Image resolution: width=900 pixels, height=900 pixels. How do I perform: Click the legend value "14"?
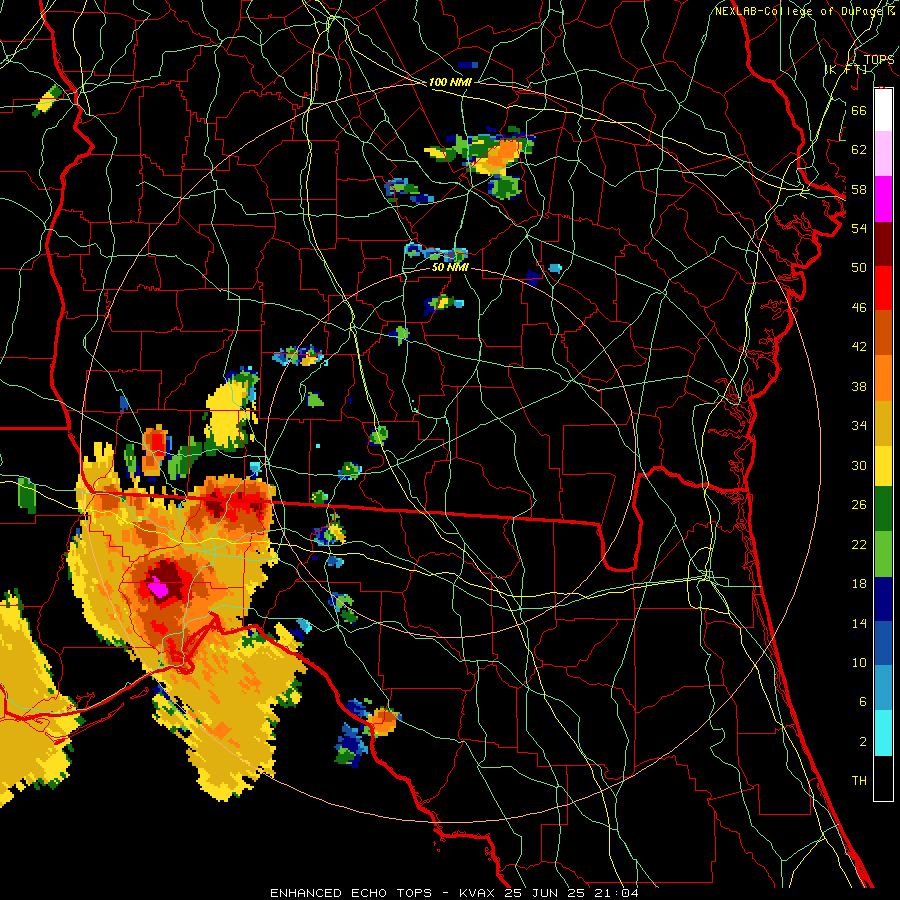859,623
